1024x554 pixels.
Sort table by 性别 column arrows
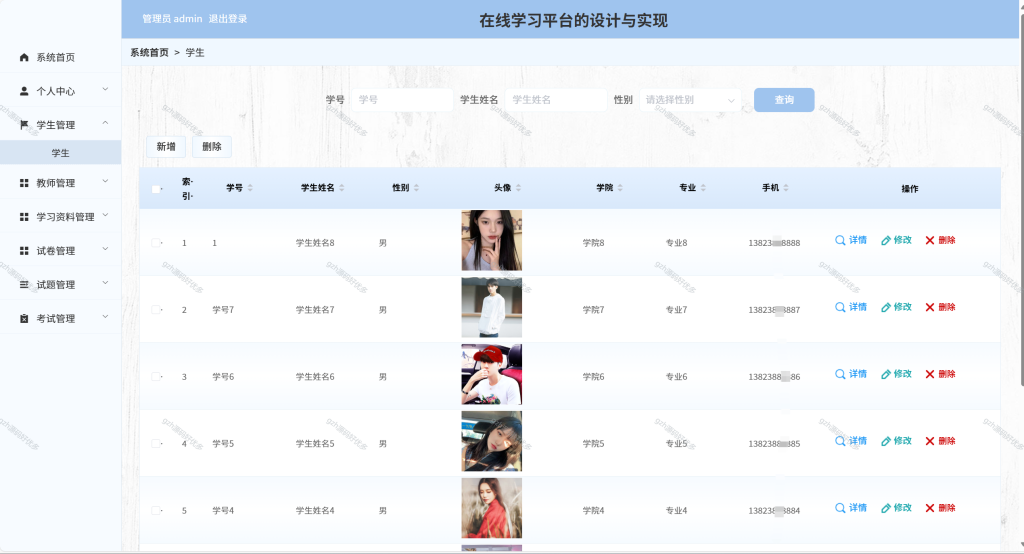coord(416,188)
